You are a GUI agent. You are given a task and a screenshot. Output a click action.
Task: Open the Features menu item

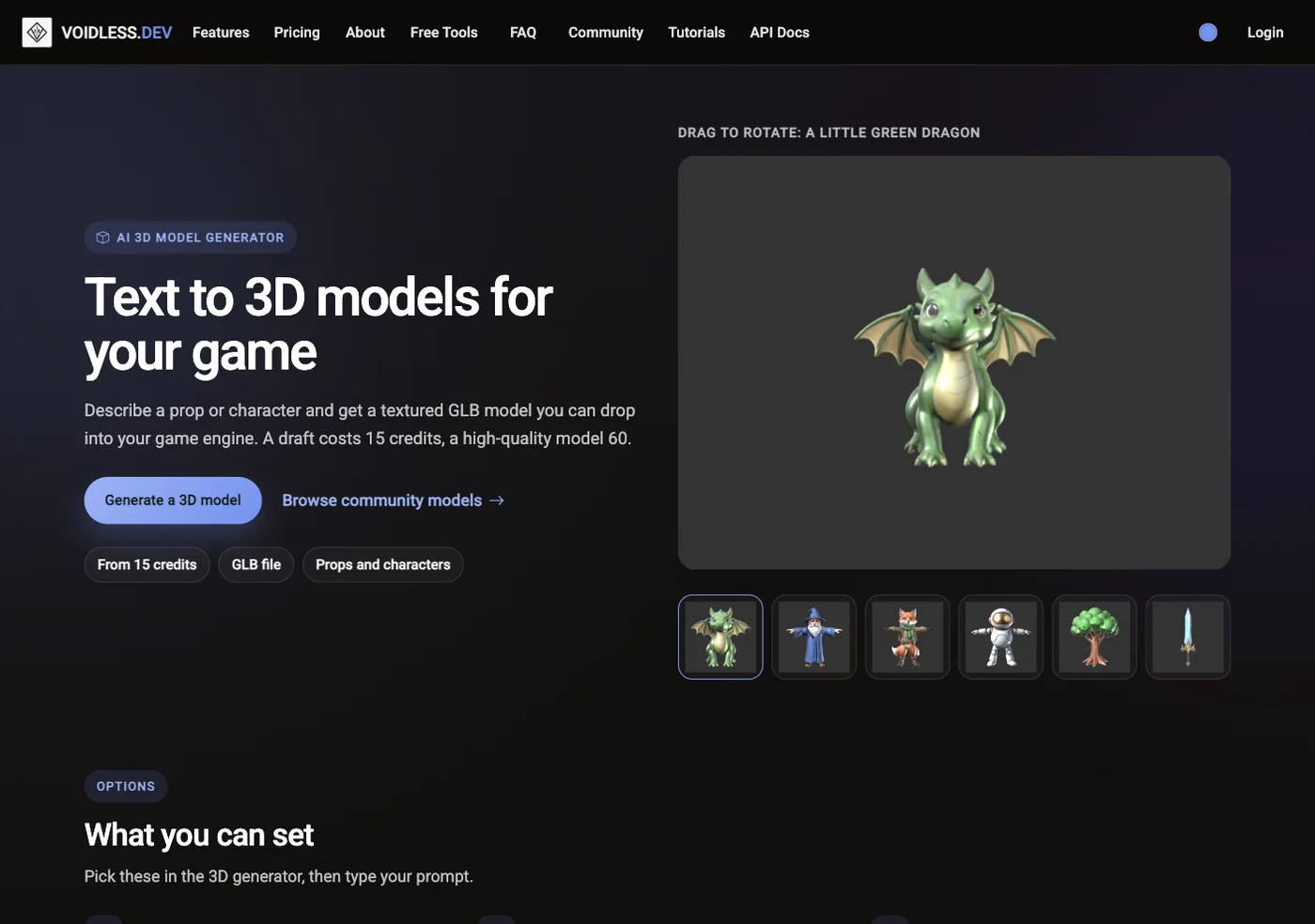tap(221, 33)
